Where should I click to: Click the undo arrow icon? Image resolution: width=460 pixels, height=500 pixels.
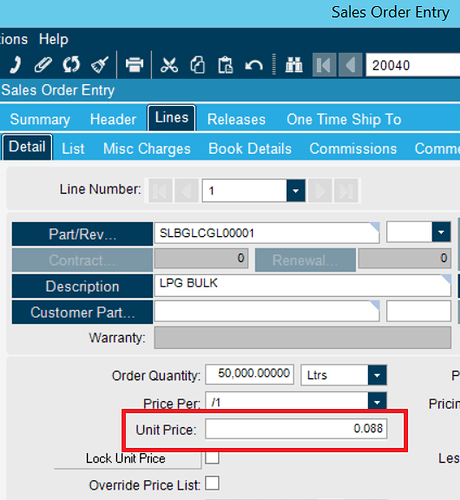[x=254, y=65]
